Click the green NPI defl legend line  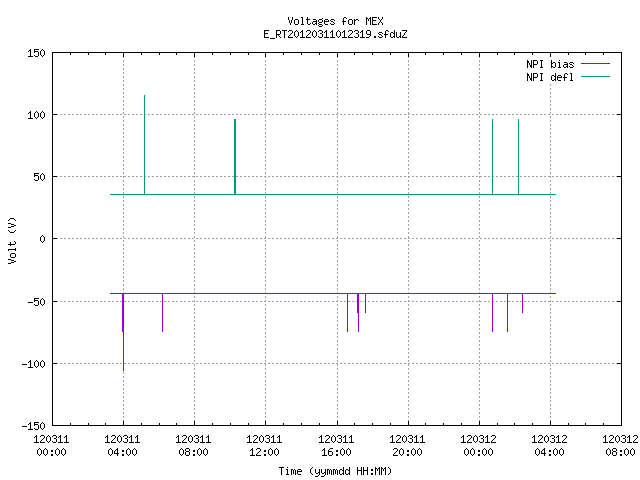pyautogui.click(x=596, y=76)
